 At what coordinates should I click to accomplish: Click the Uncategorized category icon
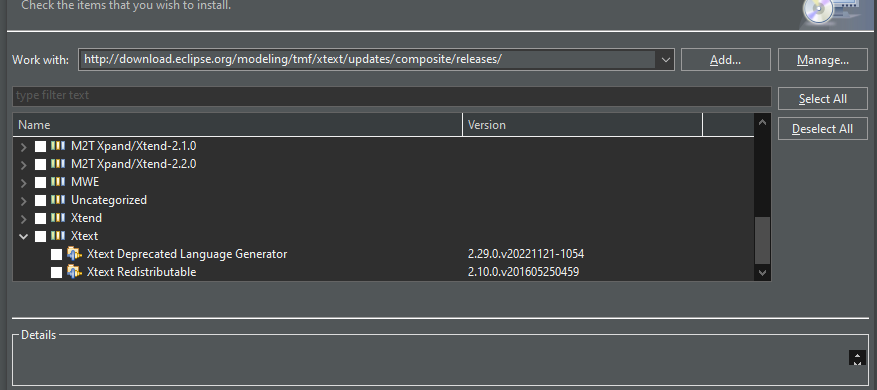(58, 200)
